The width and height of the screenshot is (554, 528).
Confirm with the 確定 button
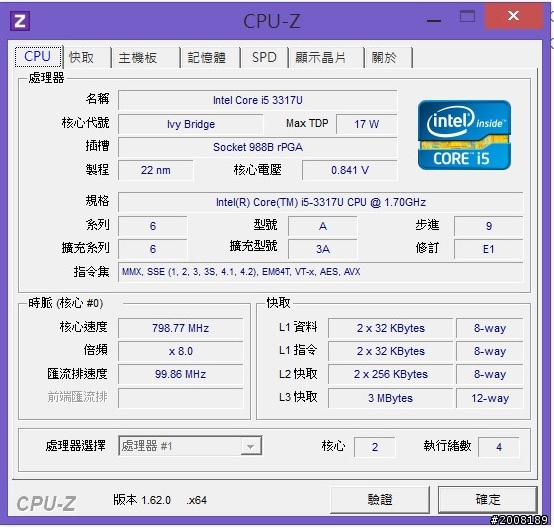pyautogui.click(x=488, y=499)
